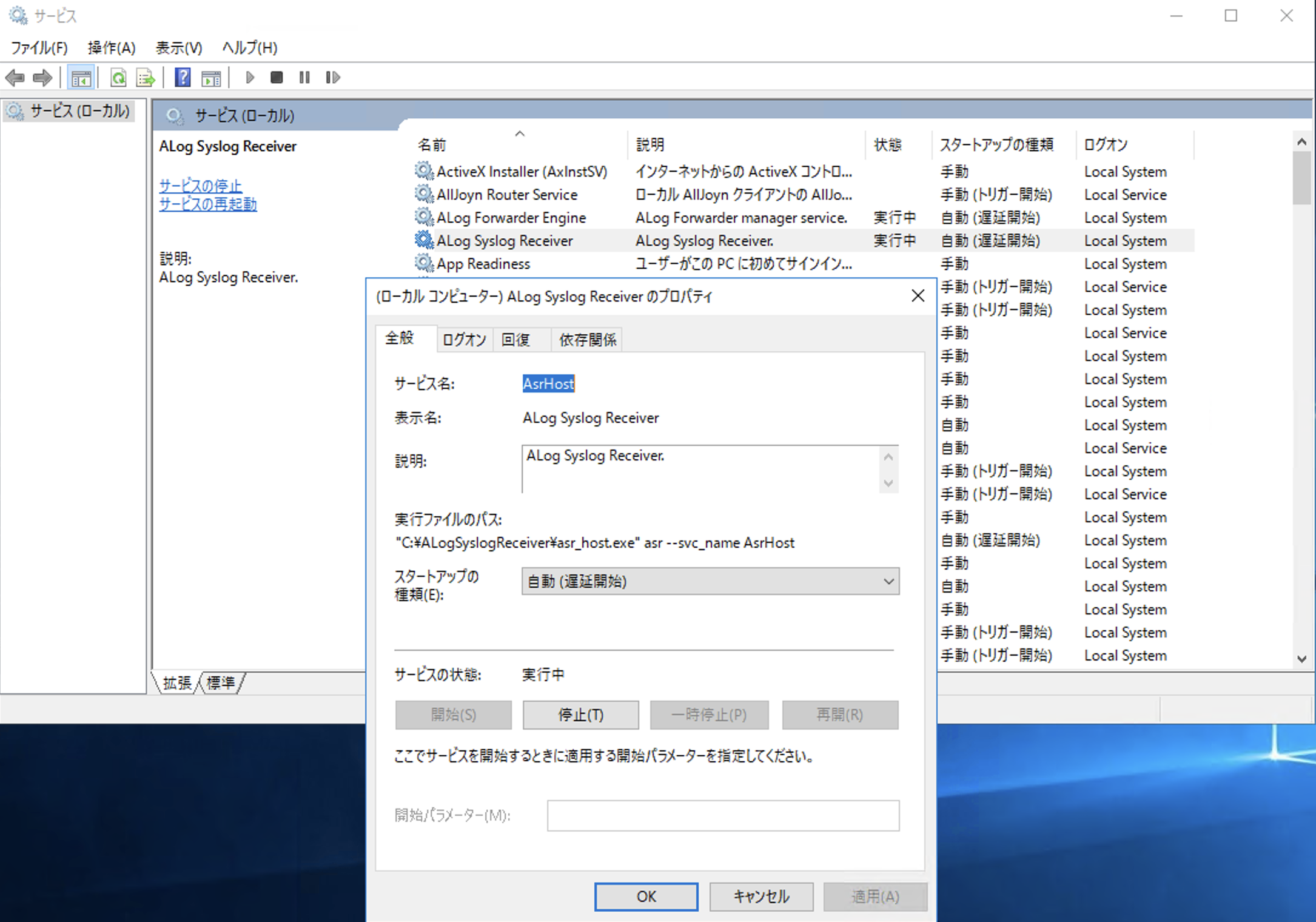Click down arrow in description box
The image size is (1316, 922).
click(x=888, y=483)
